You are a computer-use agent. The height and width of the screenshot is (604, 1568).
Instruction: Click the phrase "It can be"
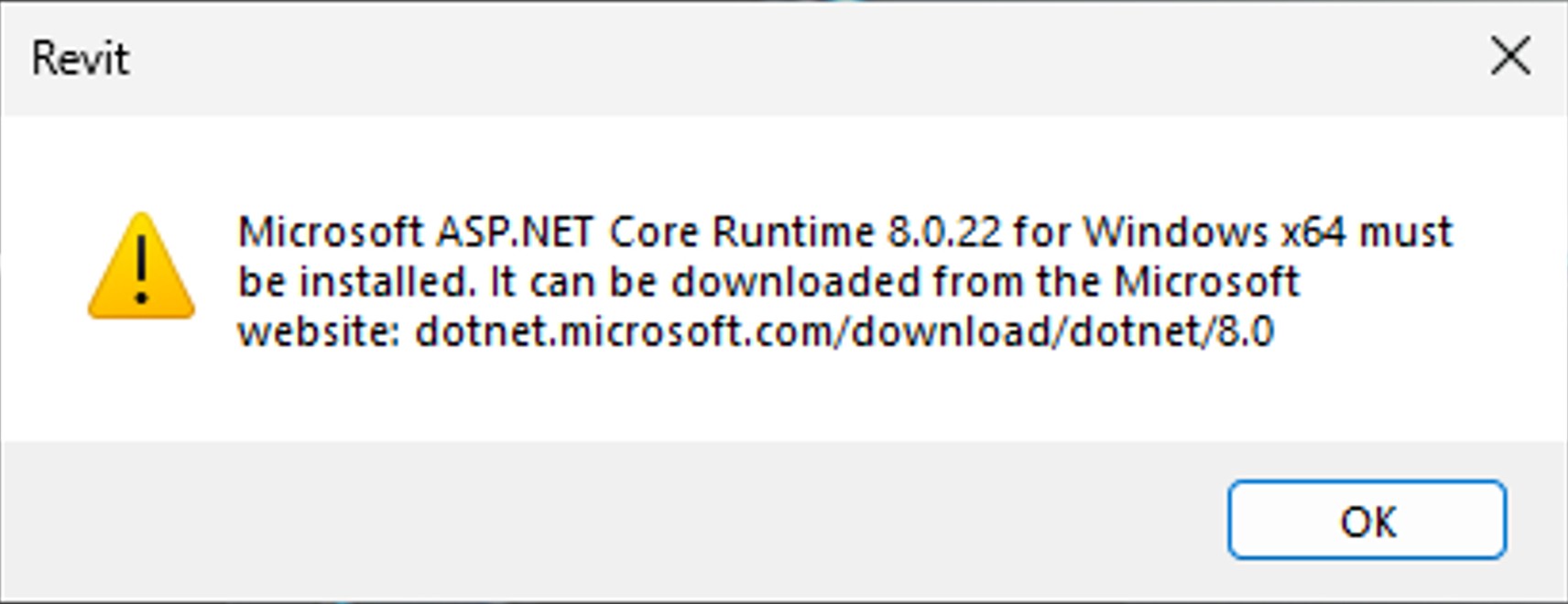573,282
